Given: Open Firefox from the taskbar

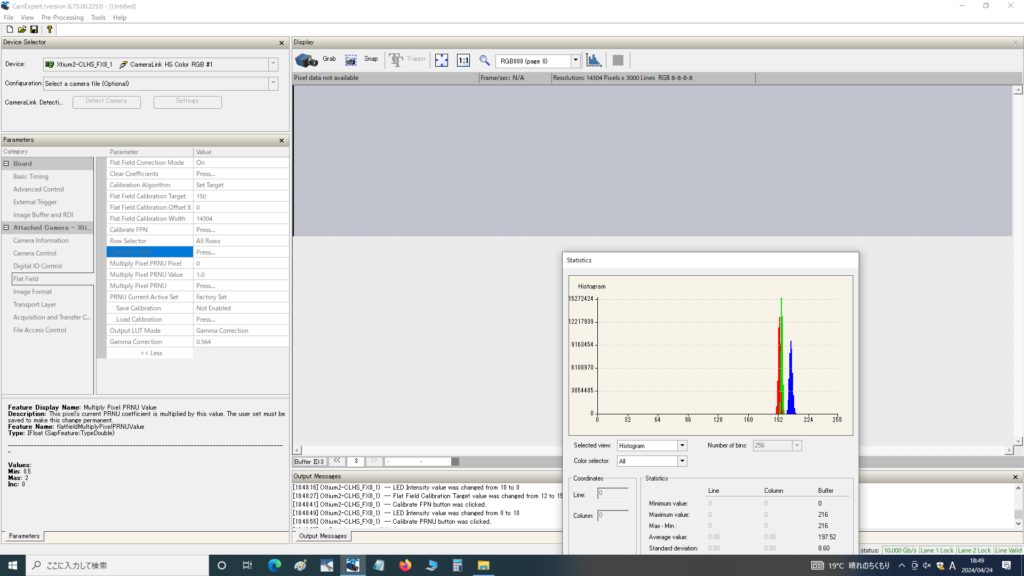Looking at the screenshot, I should point(405,566).
